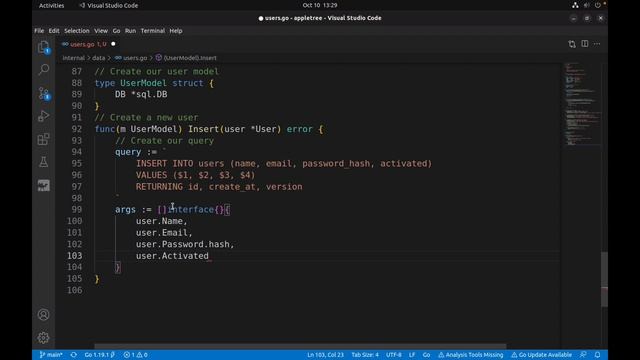
Task: Change language mode Go in status bar
Action: click(426, 355)
